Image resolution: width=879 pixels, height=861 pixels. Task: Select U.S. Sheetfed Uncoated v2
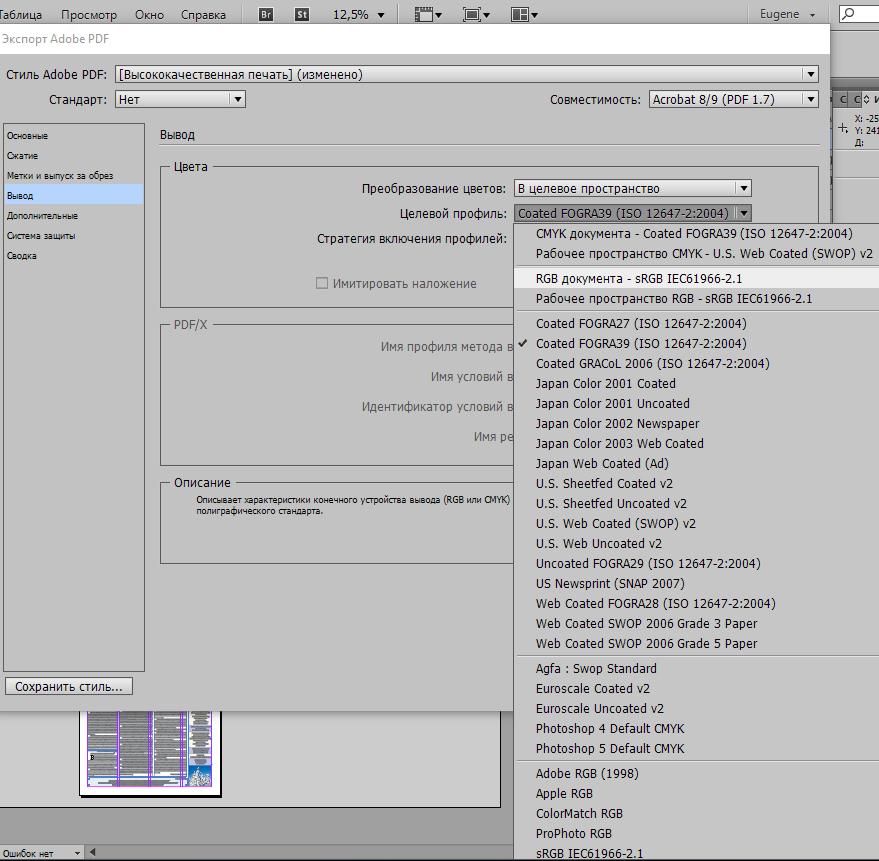click(x=696, y=503)
